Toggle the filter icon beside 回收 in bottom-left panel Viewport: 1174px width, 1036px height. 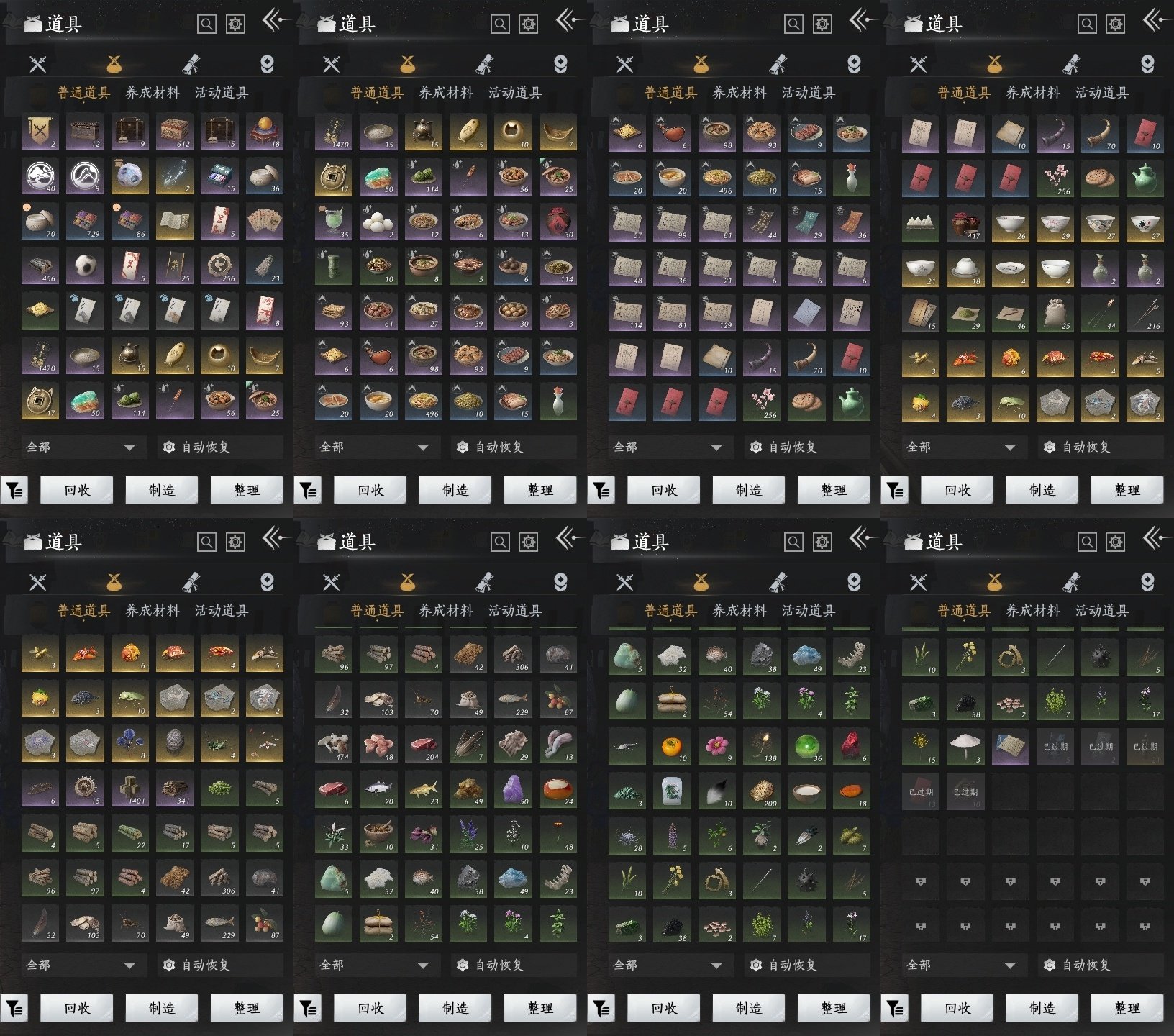[x=15, y=1009]
